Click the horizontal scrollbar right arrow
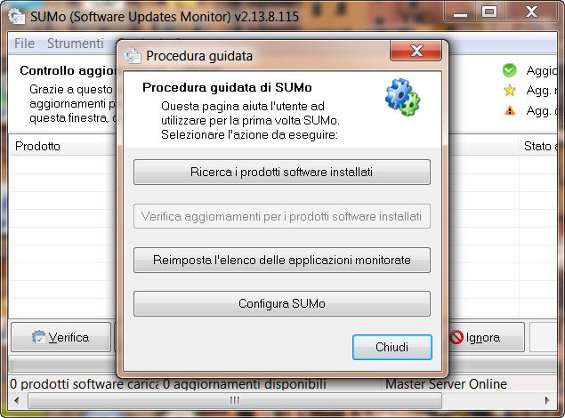This screenshot has height=418, width=565. 547,400
